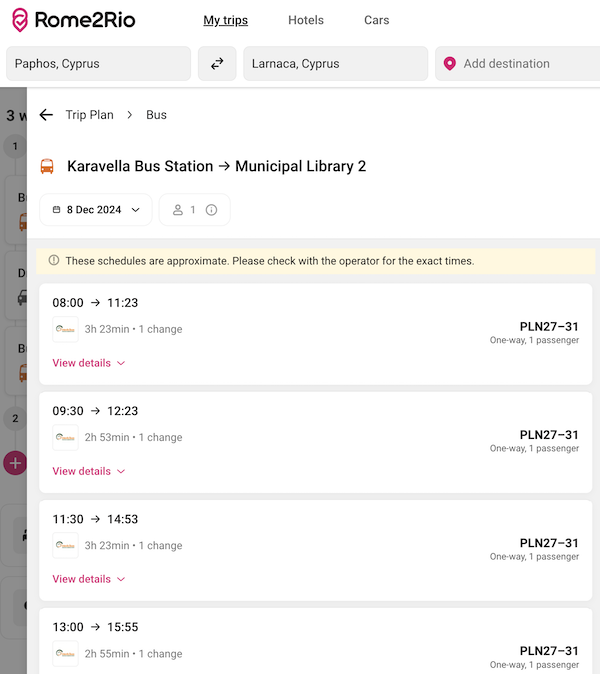The image size is (600, 674).
Task: Click the pink Add destination pin icon
Action: pyautogui.click(x=450, y=64)
